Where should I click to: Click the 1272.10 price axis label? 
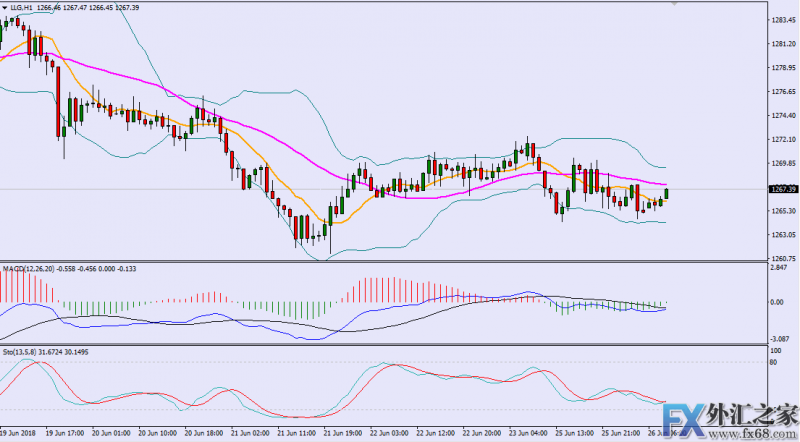pyautogui.click(x=784, y=139)
